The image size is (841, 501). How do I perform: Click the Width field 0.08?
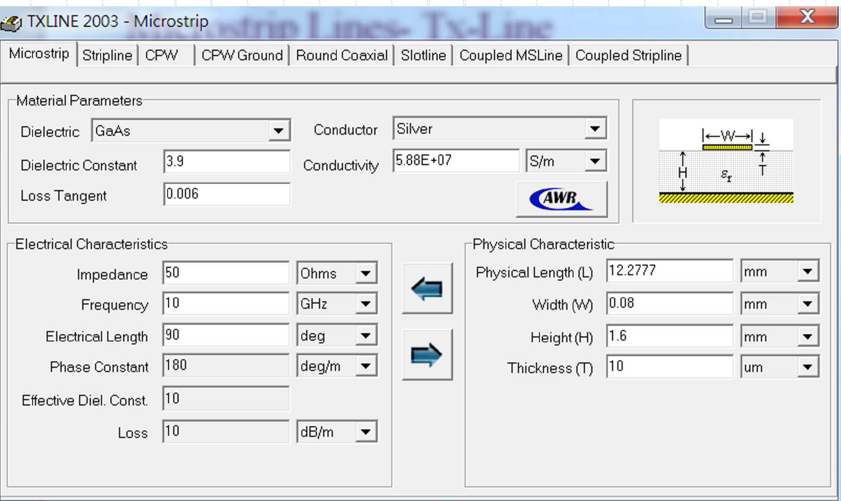[x=670, y=304]
